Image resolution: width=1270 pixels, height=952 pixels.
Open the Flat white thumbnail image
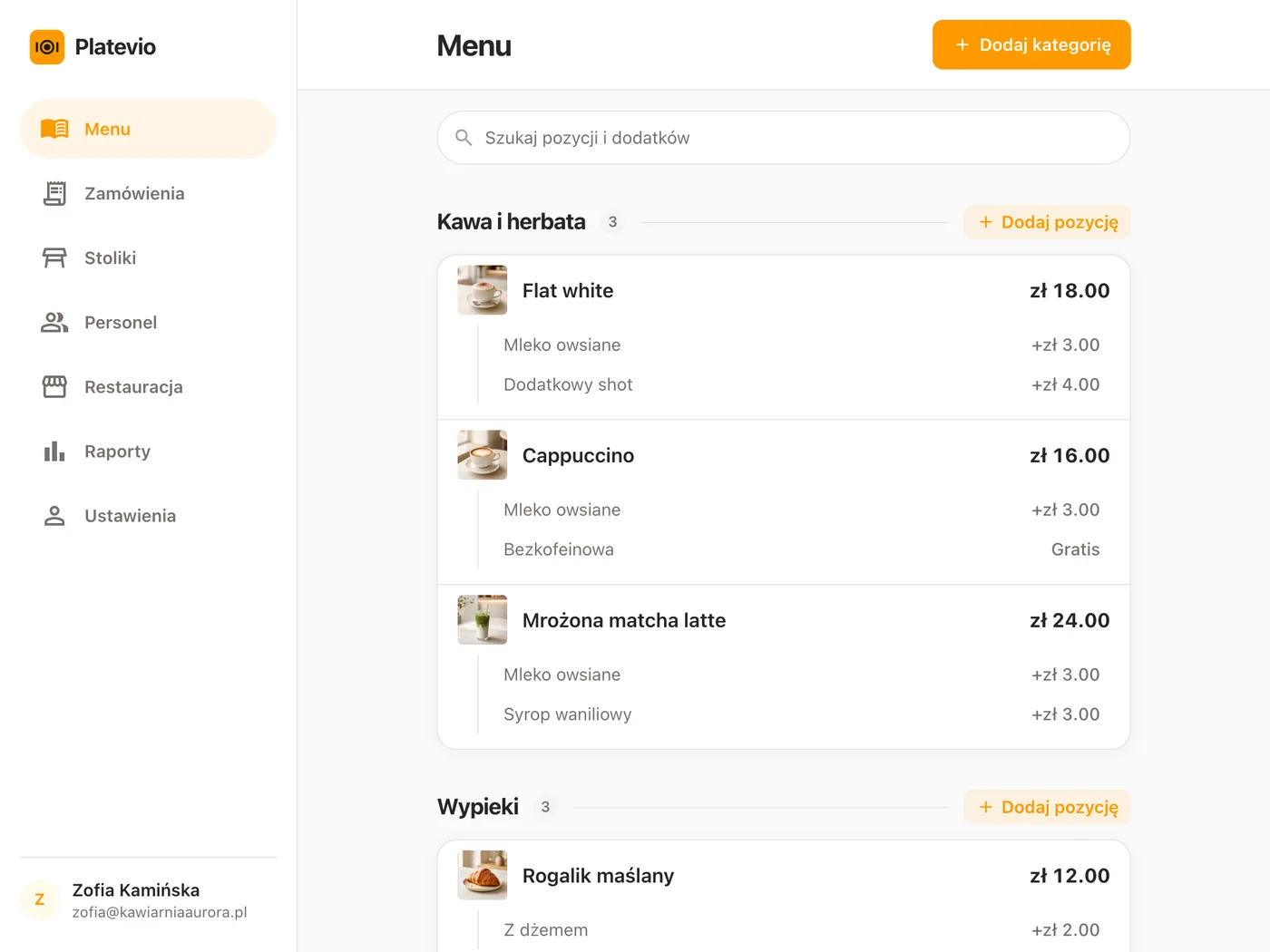click(x=483, y=290)
